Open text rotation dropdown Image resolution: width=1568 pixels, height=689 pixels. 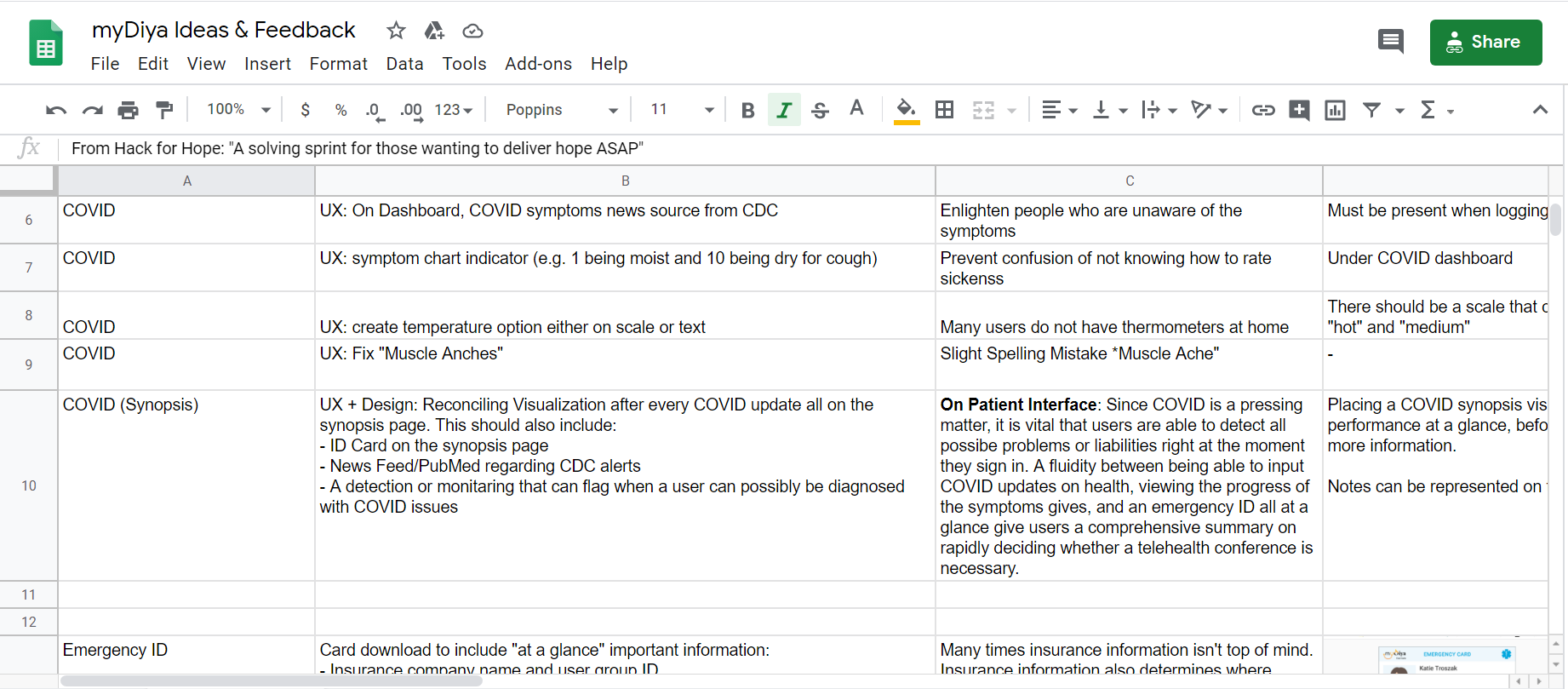[x=1209, y=110]
